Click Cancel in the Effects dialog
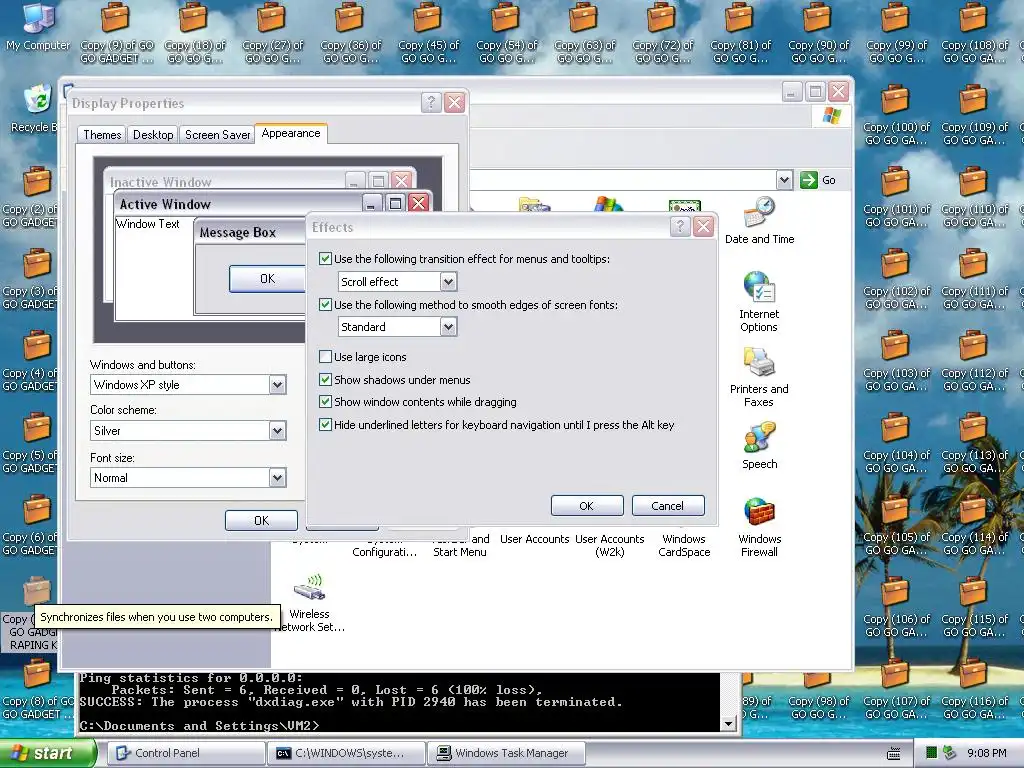 click(x=667, y=505)
